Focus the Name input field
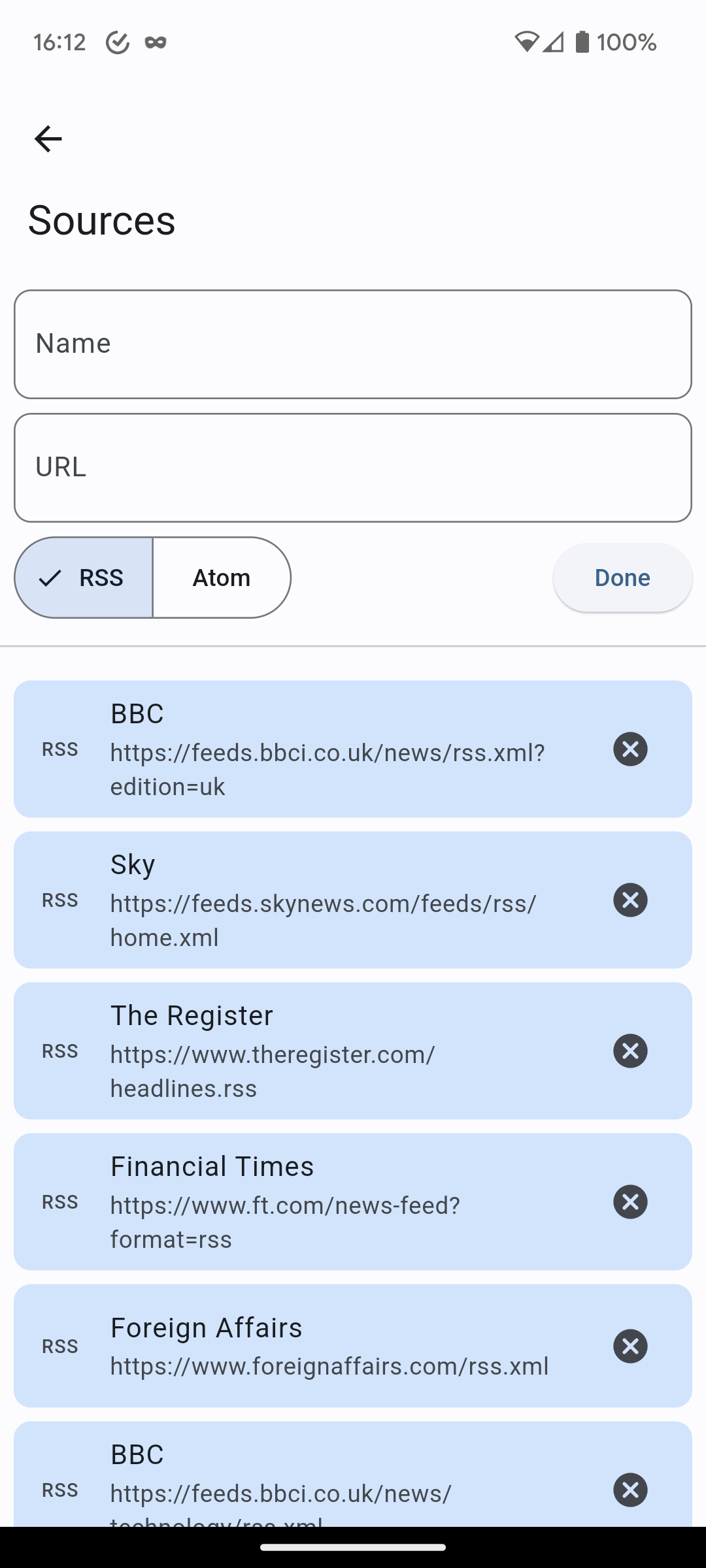 353,344
